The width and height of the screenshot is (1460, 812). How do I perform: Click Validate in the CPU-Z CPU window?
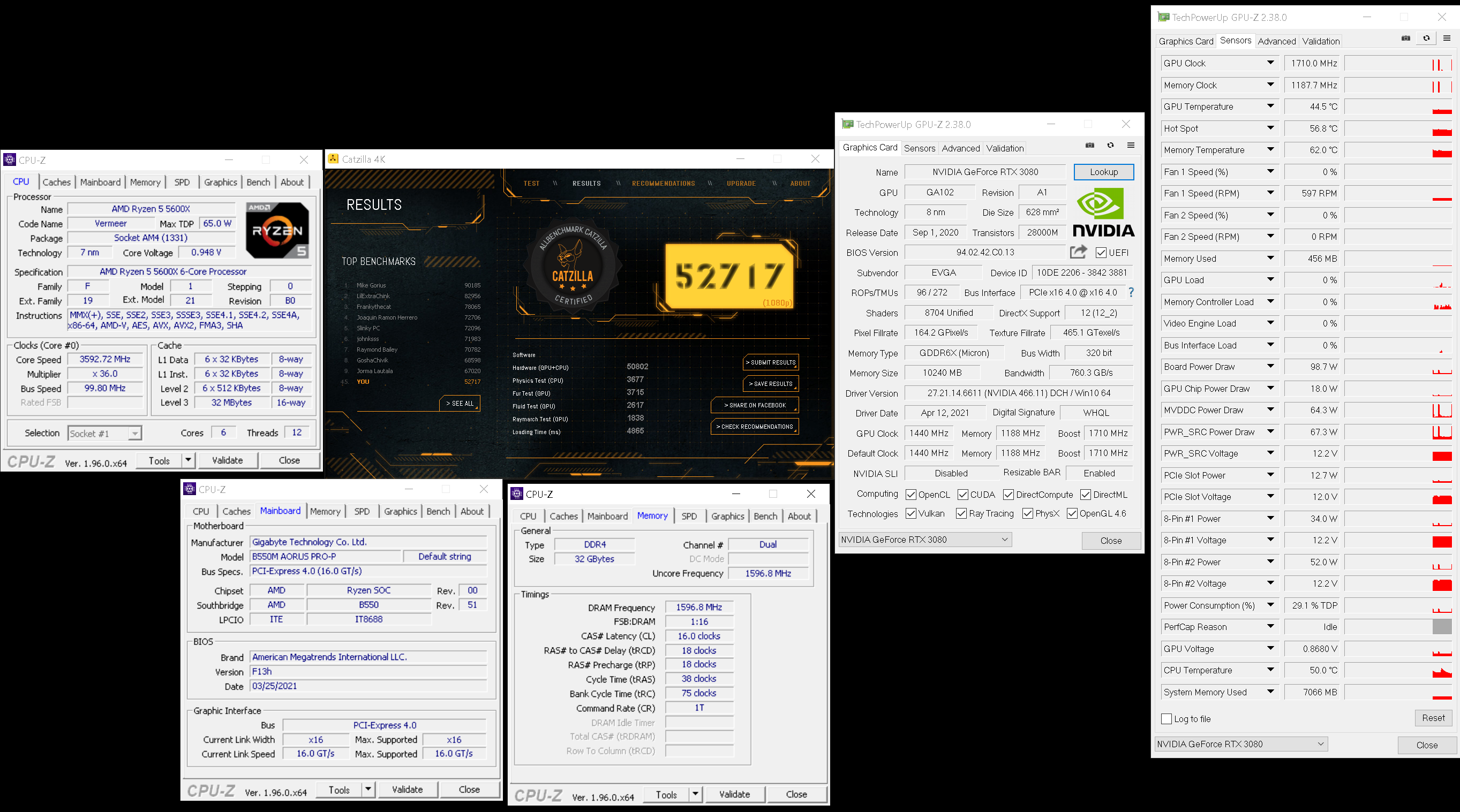coord(227,460)
